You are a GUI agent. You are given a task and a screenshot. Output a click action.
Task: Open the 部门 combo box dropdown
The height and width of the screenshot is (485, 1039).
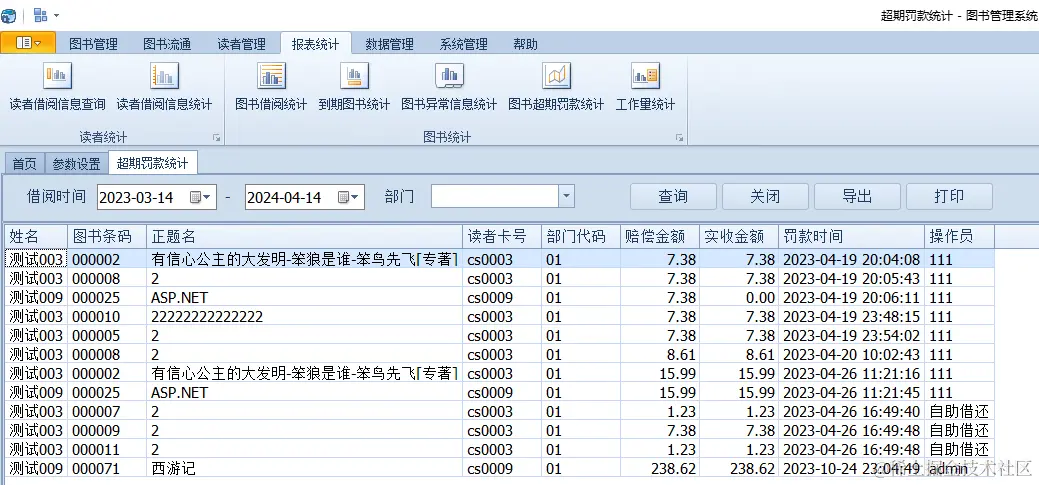click(566, 196)
